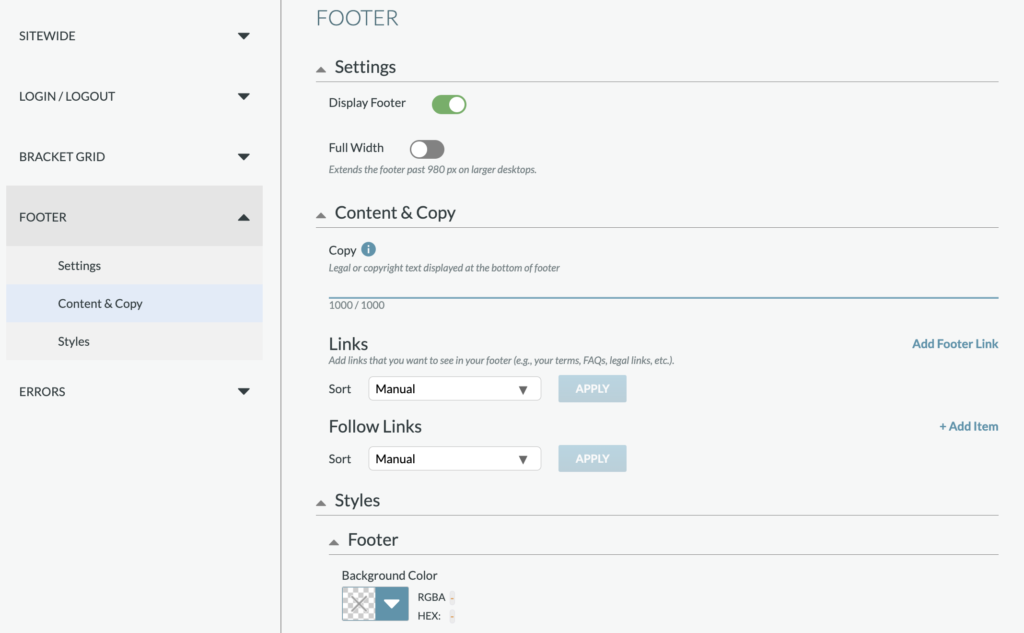
Task: Select Settings in the Footer submenu
Action: pyautogui.click(x=79, y=266)
